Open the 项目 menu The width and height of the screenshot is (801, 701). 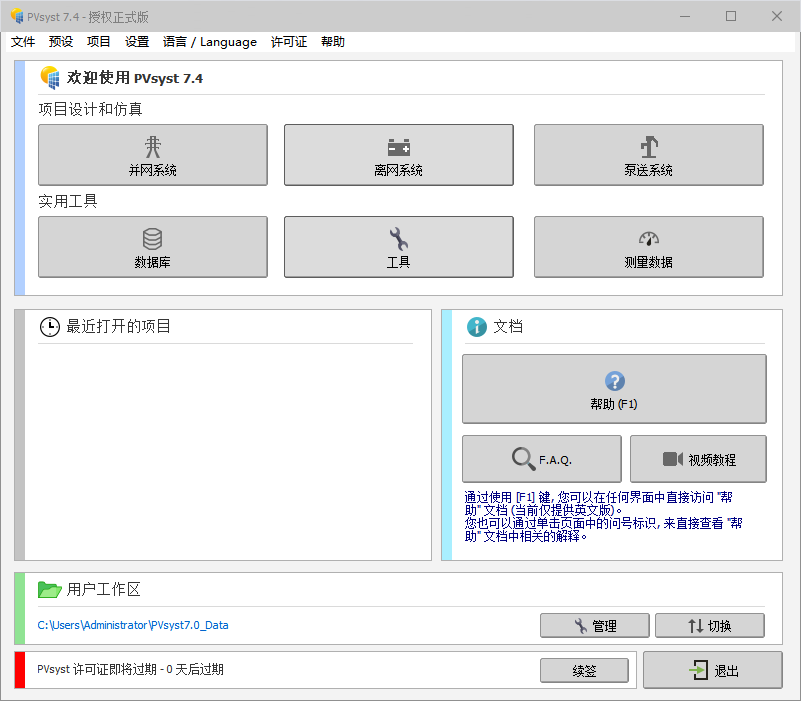click(x=99, y=42)
